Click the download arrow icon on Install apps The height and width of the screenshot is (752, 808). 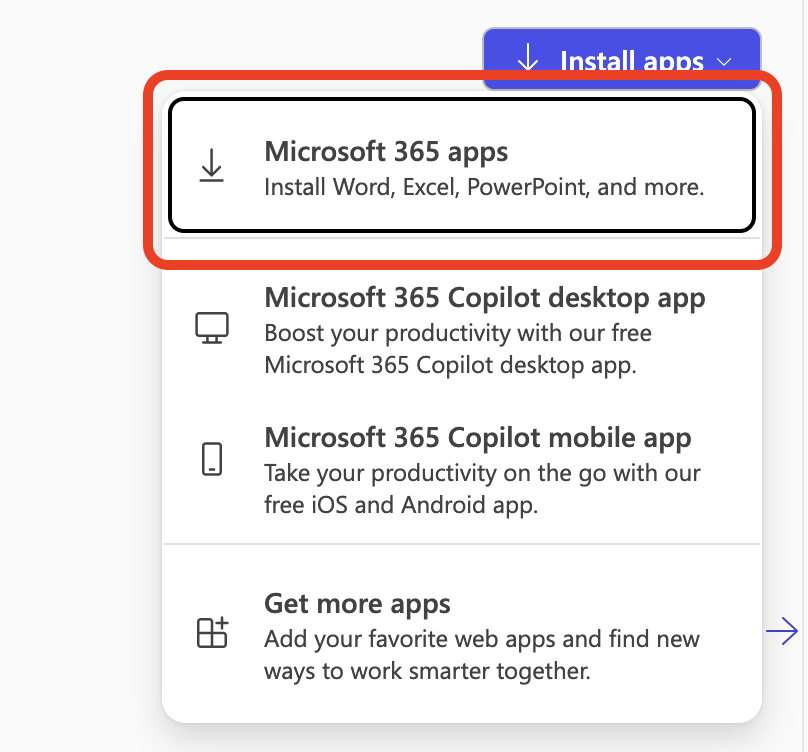coord(528,57)
